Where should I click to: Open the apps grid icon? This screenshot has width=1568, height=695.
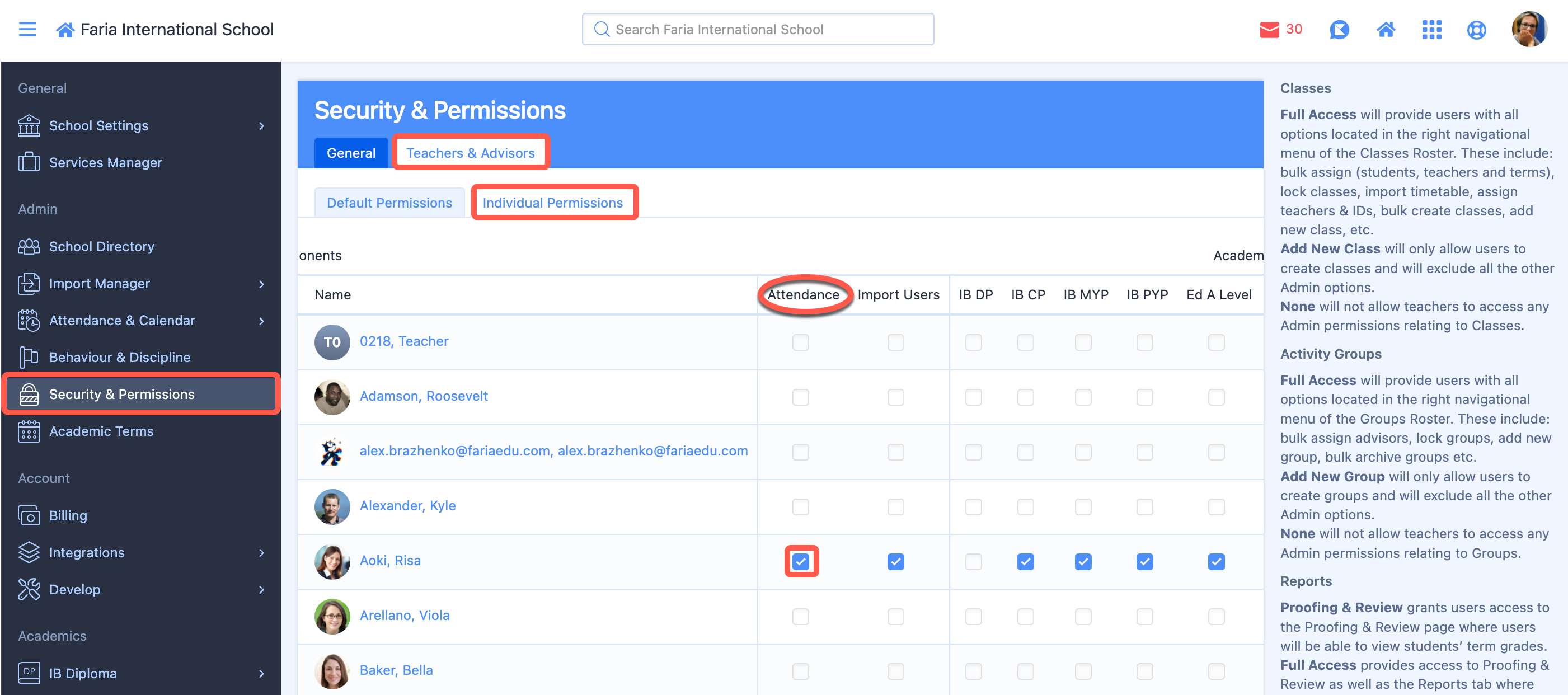tap(1431, 29)
